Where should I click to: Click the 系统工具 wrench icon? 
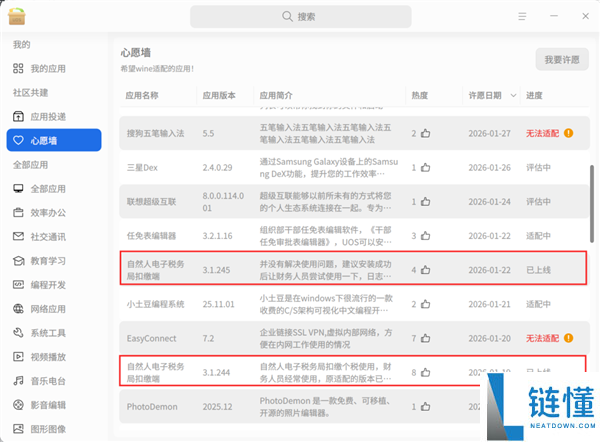point(18,333)
